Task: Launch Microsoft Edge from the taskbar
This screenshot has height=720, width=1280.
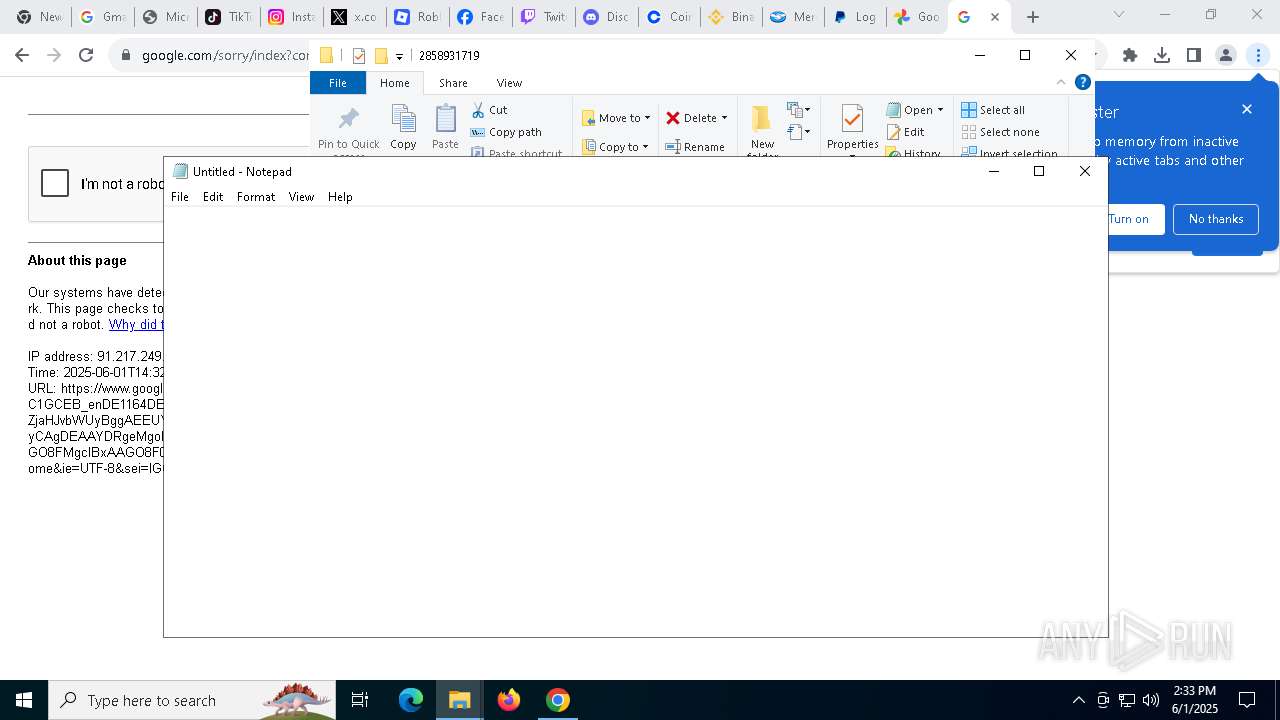Action: pos(411,700)
